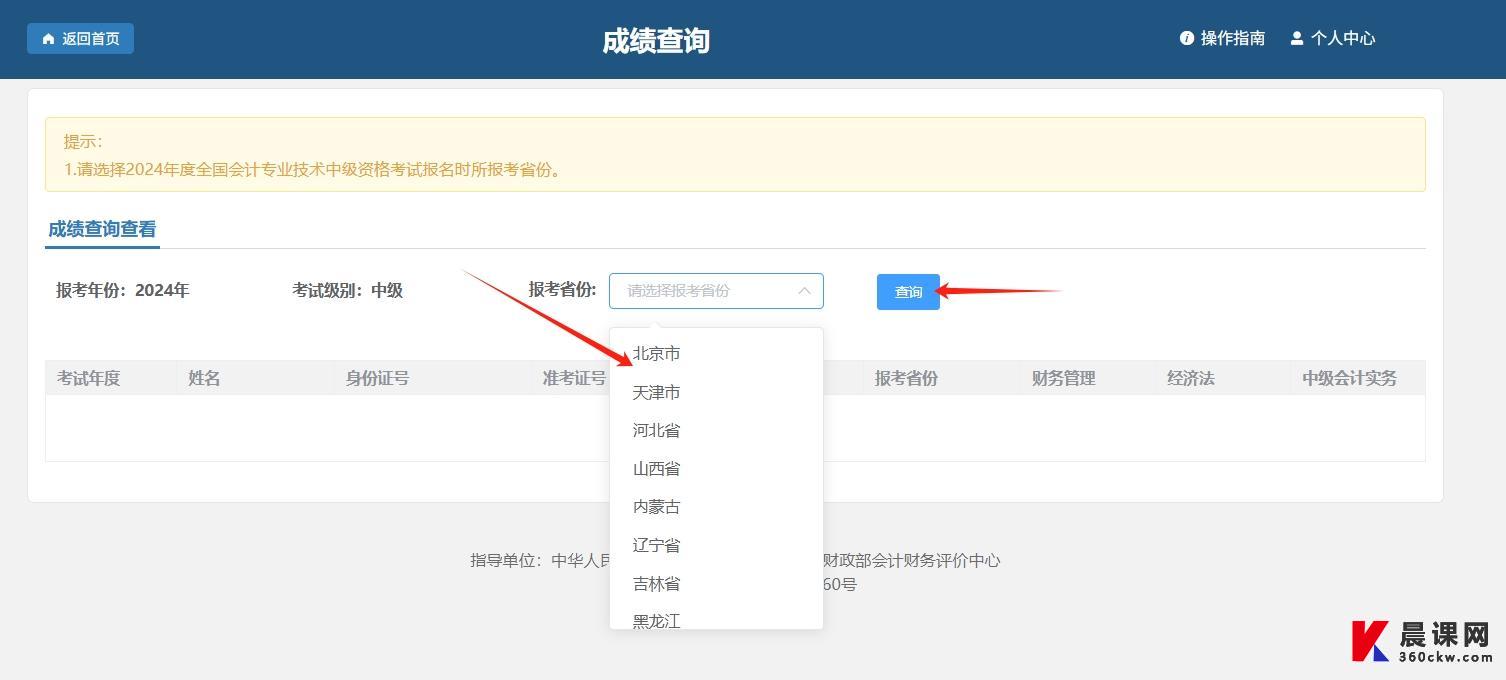Image resolution: width=1506 pixels, height=680 pixels.
Task: Click the 报考省份 table column header
Action: tap(906, 378)
